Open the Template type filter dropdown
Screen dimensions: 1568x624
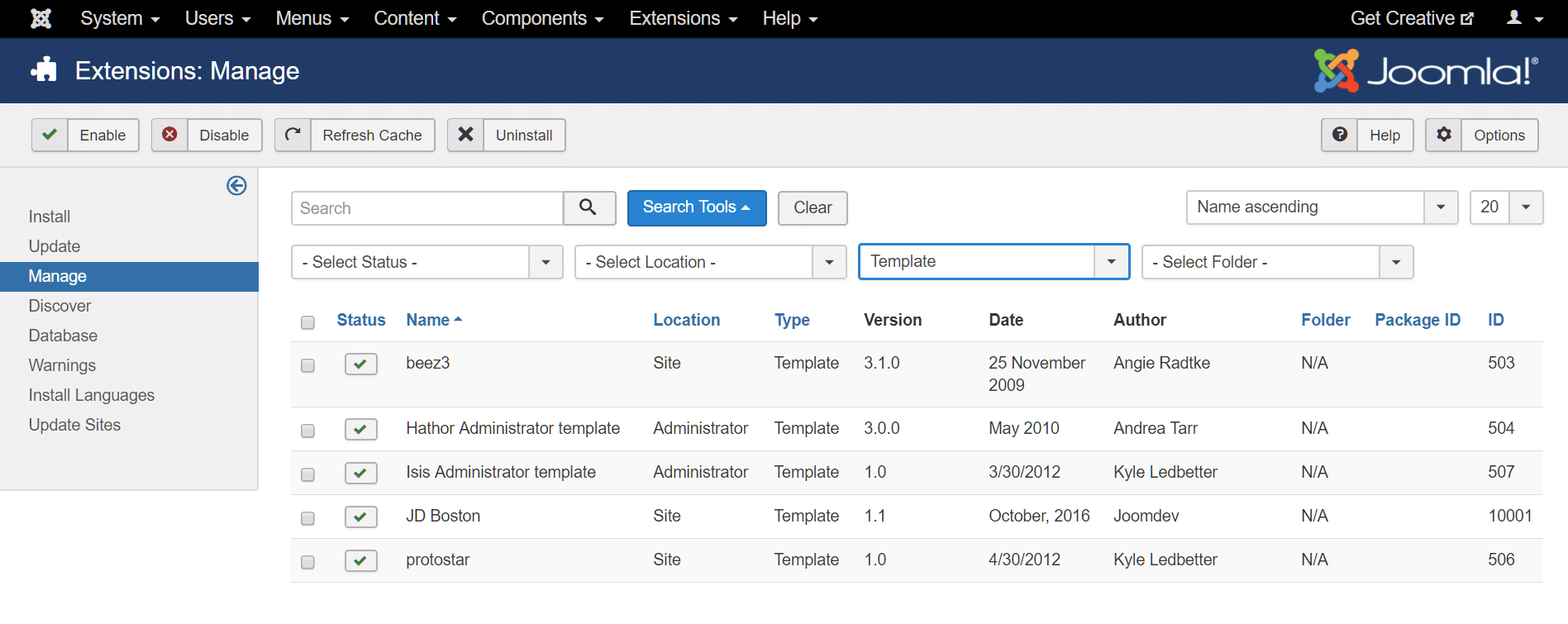(994, 261)
